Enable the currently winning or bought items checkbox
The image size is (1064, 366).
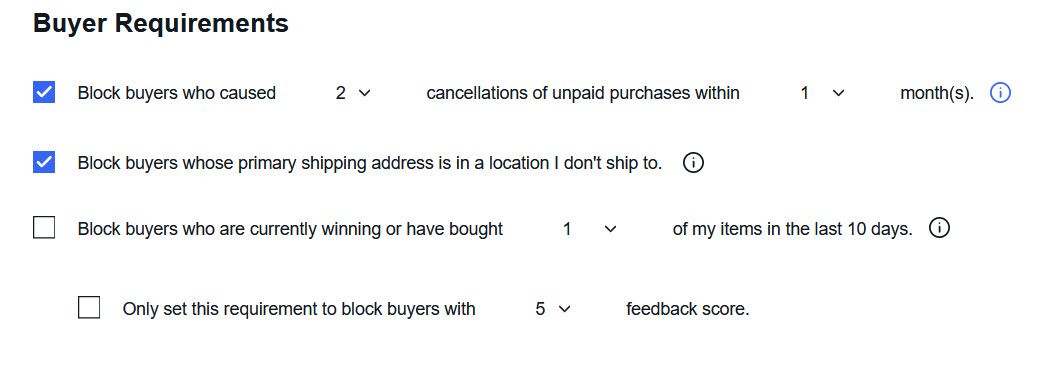[x=44, y=228]
